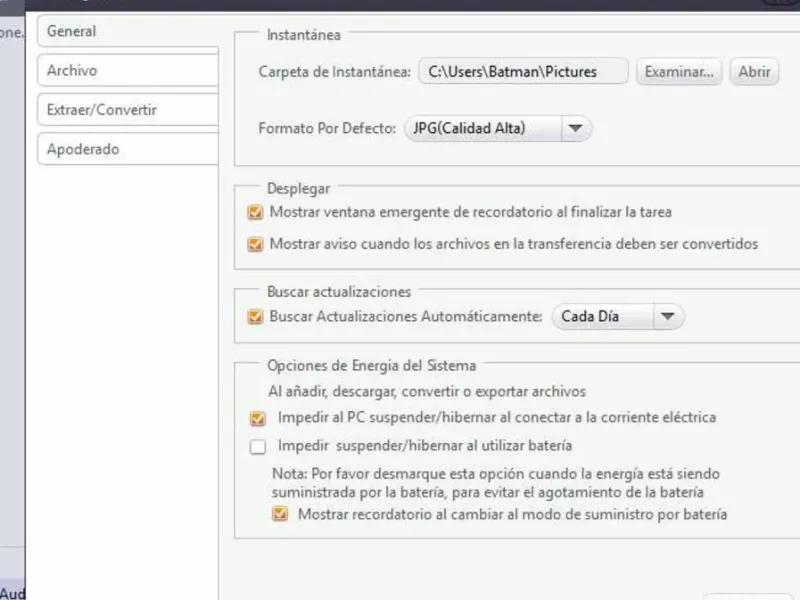Image resolution: width=800 pixels, height=600 pixels.
Task: Click the arrow next to Cada Día
Action: [x=669, y=317]
